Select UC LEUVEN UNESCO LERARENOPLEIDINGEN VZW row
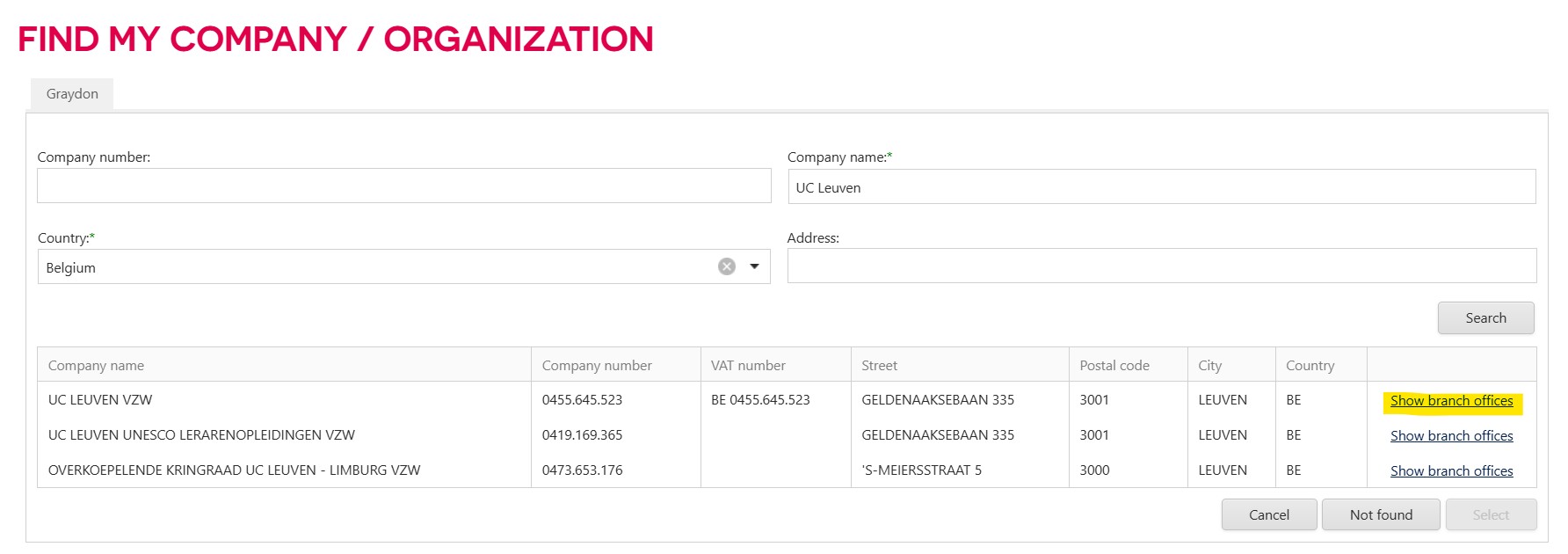Viewport: 1568px width, 554px height. [201, 435]
